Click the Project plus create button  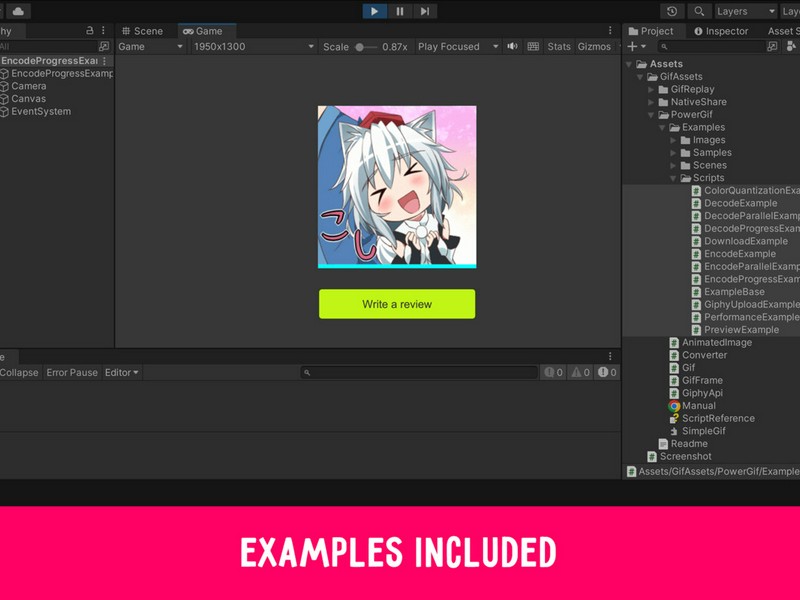[x=636, y=46]
